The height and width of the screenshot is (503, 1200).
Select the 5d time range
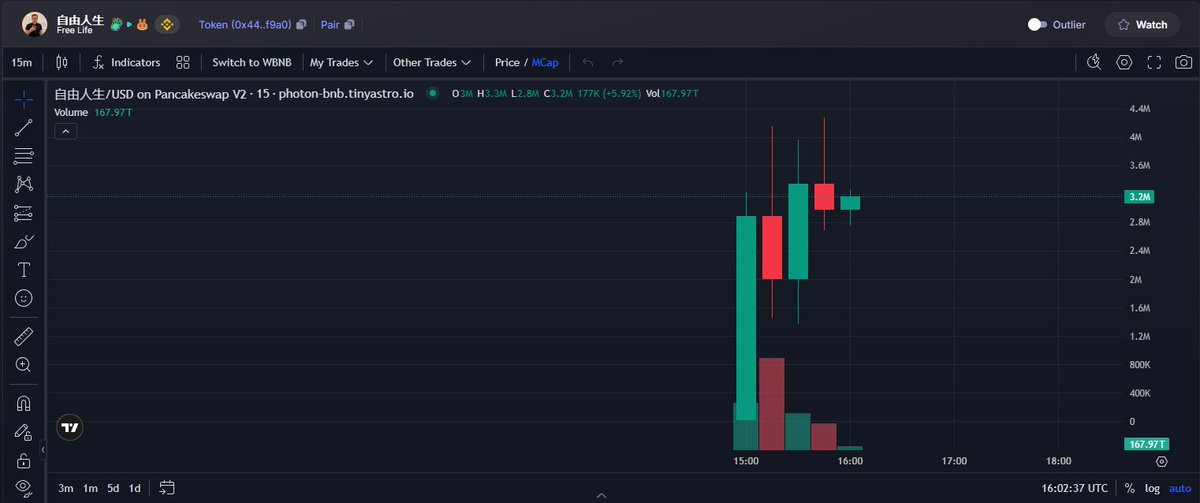point(113,488)
